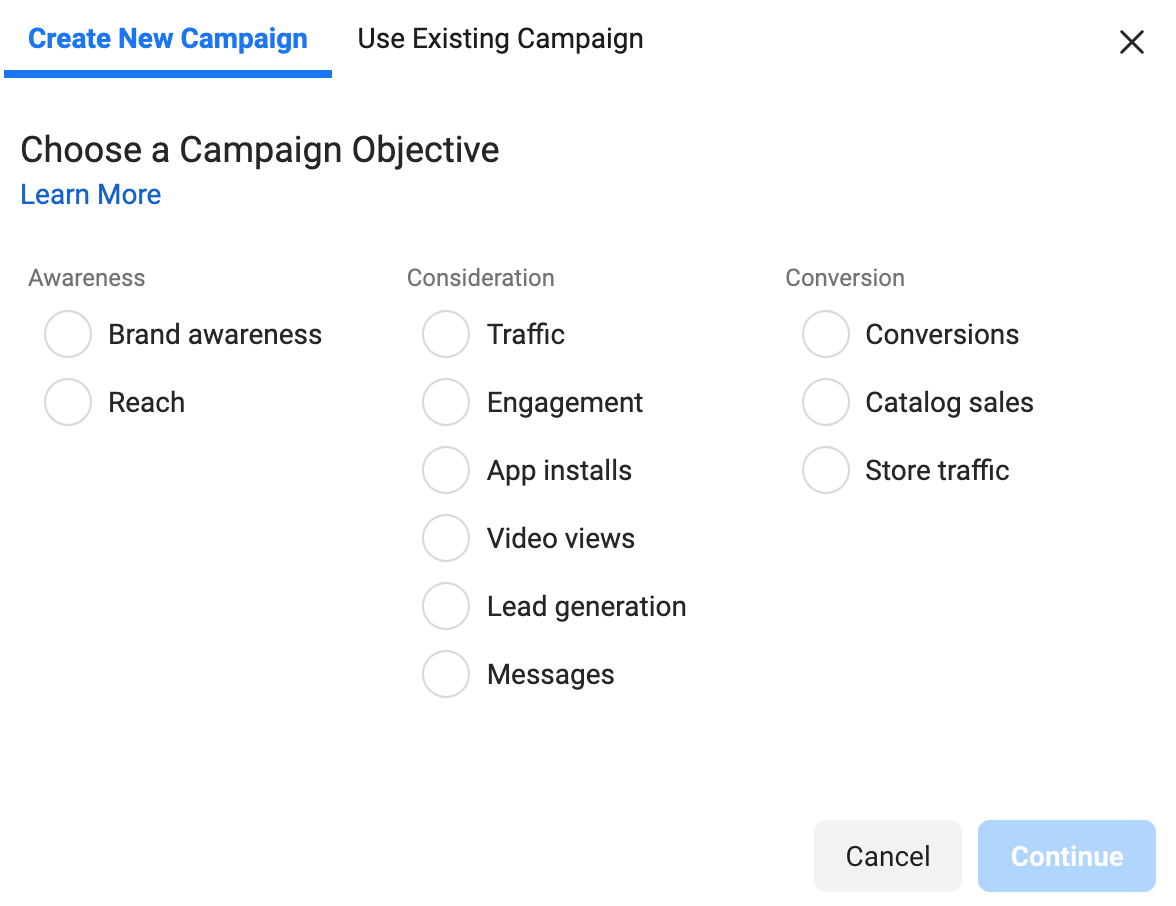Screen dimensions: 1176x906
Task: Select the Brand awareness radio button
Action: [68, 334]
